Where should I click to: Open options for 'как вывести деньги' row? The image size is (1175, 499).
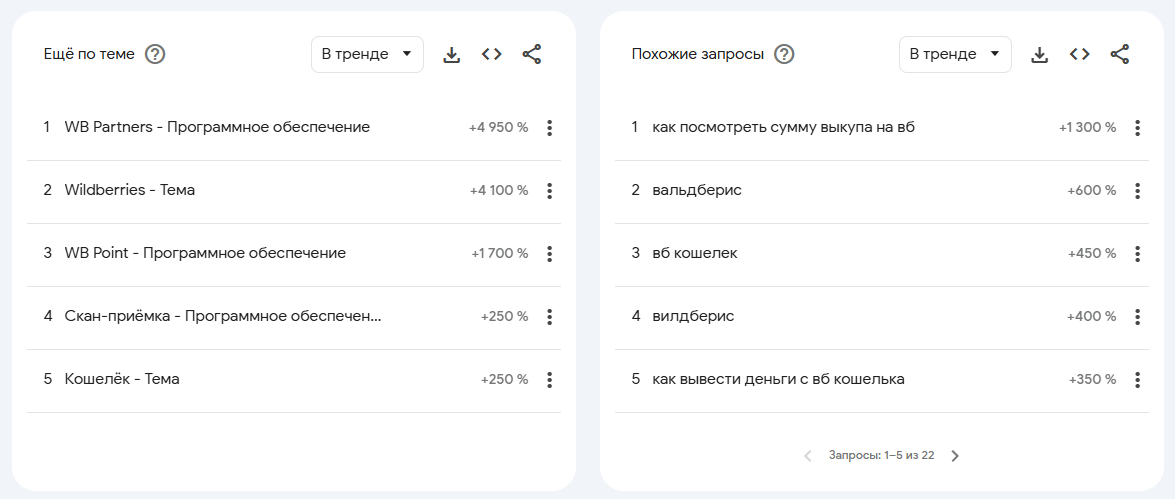pos(1138,380)
